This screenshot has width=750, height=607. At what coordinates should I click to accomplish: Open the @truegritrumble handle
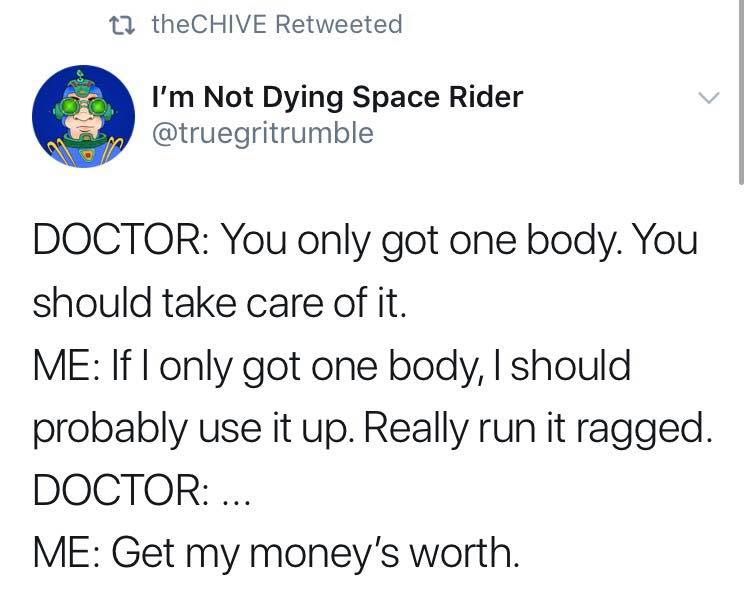point(263,133)
